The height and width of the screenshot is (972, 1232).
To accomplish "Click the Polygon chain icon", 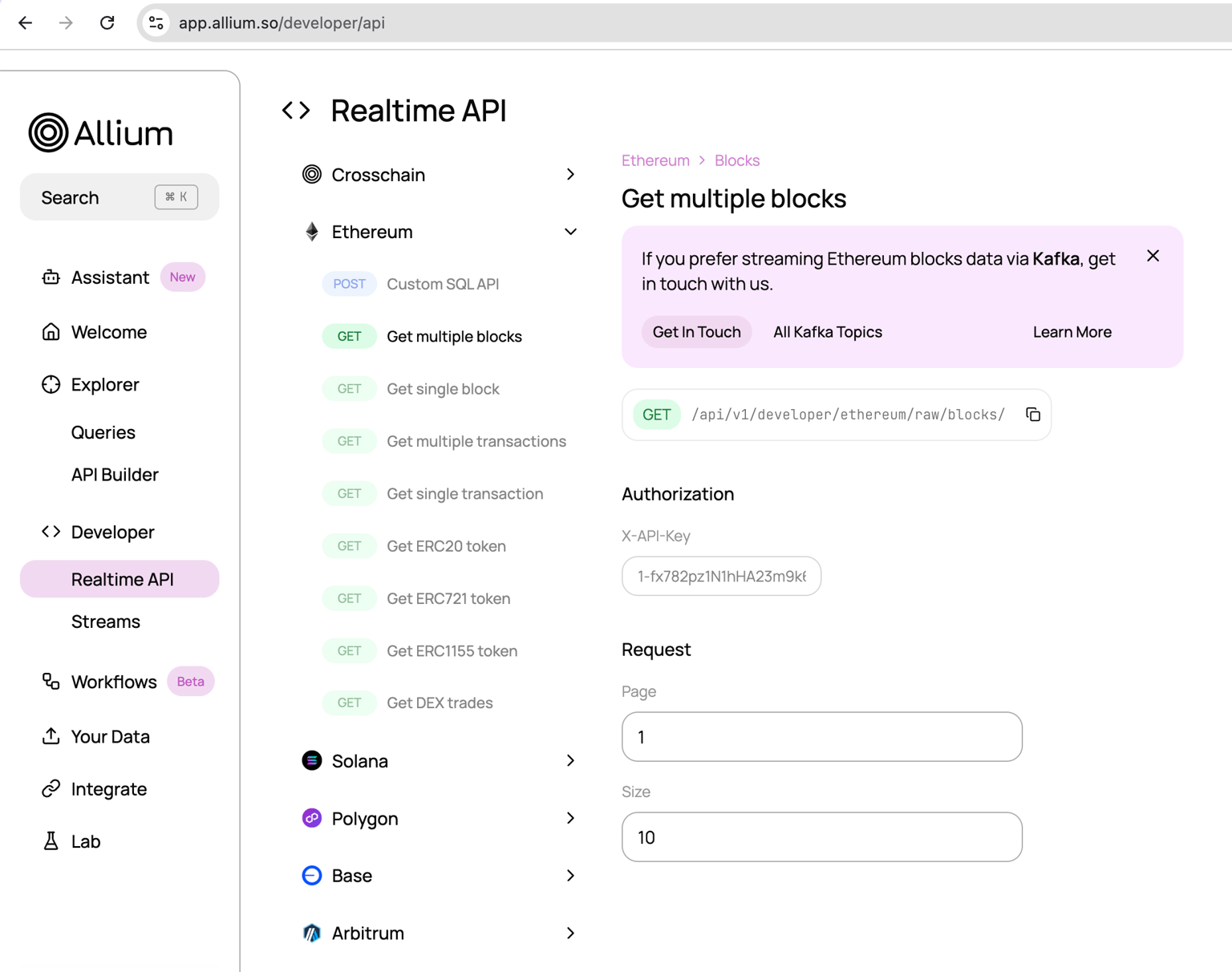I will click(x=311, y=818).
